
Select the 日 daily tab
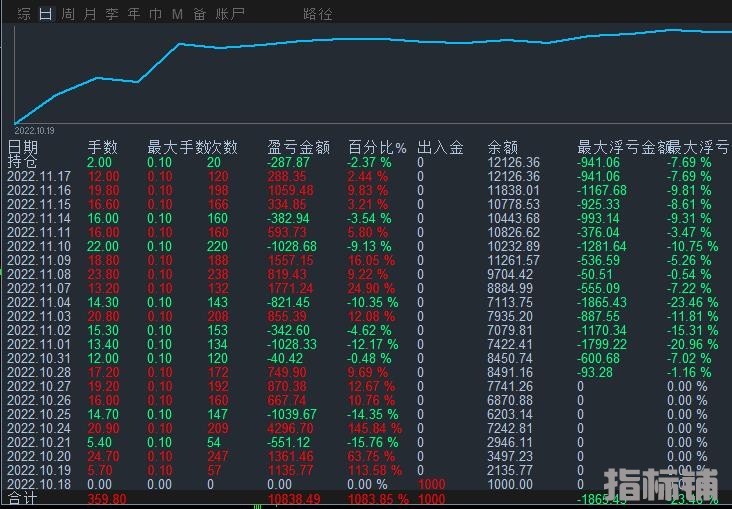tap(45, 14)
